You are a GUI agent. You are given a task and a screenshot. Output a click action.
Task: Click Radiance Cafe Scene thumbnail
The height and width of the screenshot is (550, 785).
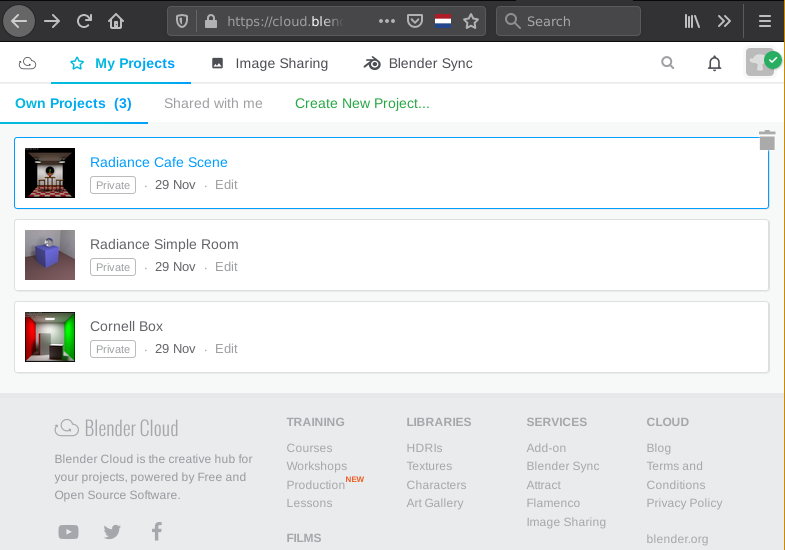50,173
